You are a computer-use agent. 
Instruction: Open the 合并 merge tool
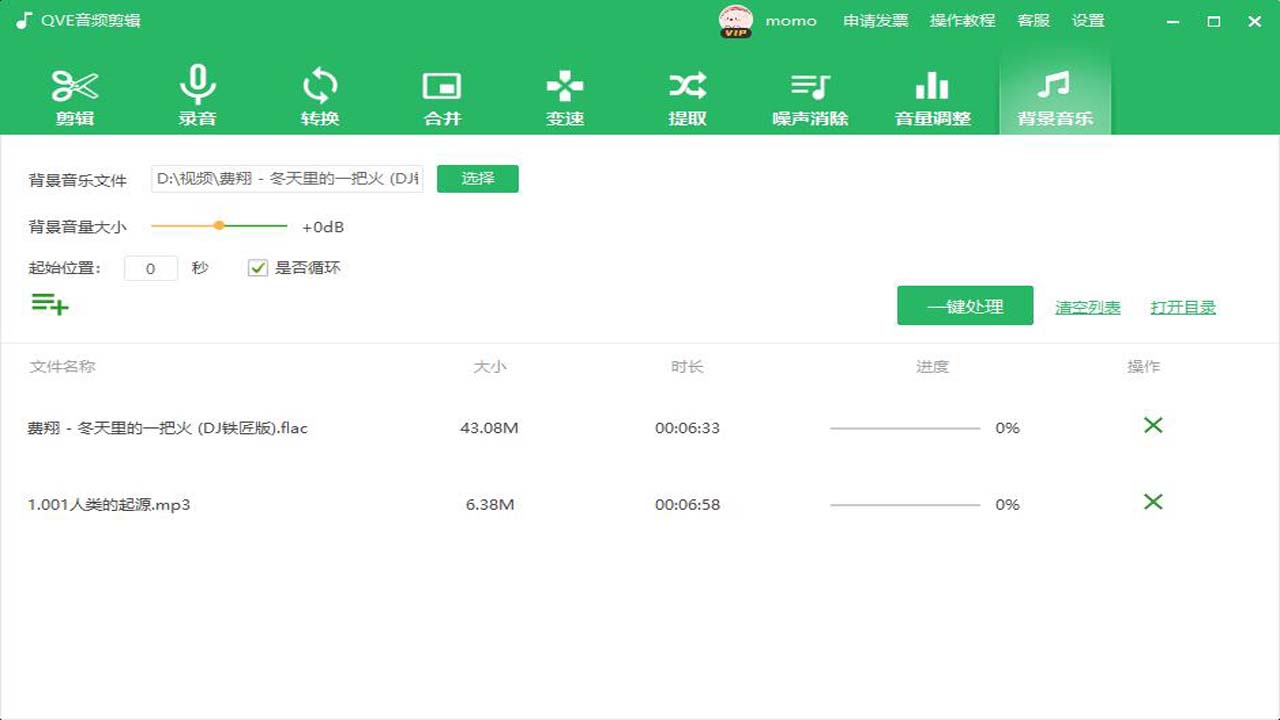[x=442, y=92]
